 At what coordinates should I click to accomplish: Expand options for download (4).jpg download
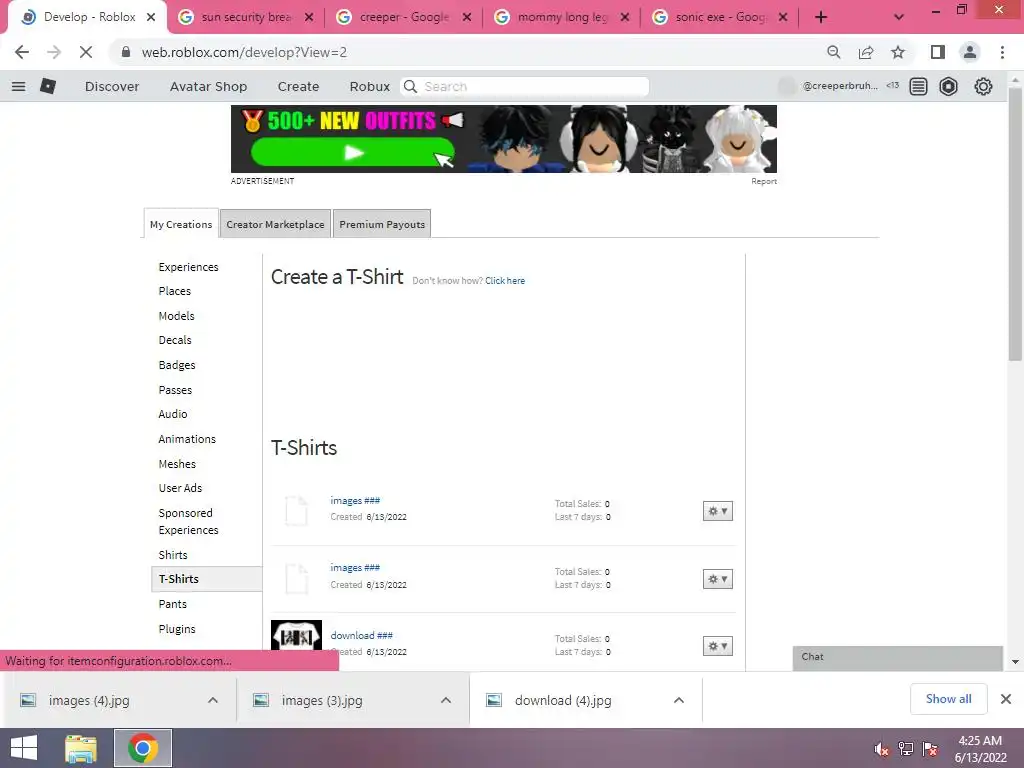point(679,700)
